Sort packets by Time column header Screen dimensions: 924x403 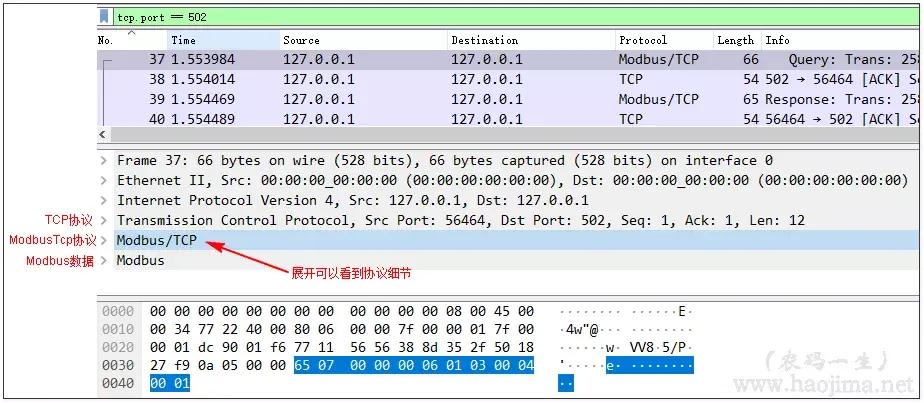point(223,40)
